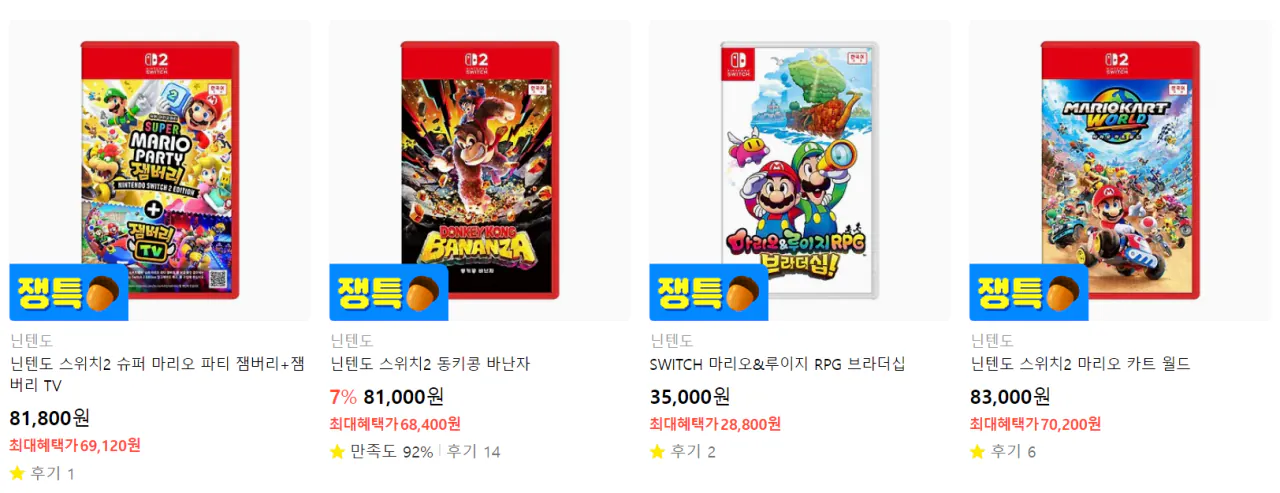
Task: Click the 쟁특 acorn badge on Mario & Luigi Brothership
Action: coord(709,292)
